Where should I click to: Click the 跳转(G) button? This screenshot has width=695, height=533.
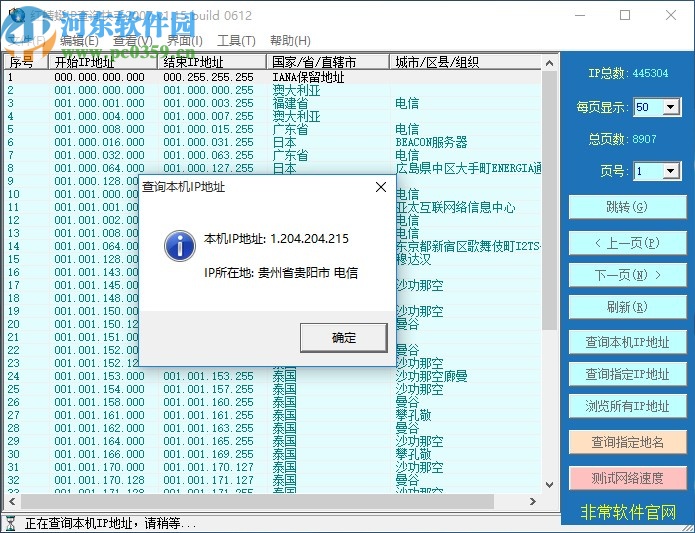[627, 207]
